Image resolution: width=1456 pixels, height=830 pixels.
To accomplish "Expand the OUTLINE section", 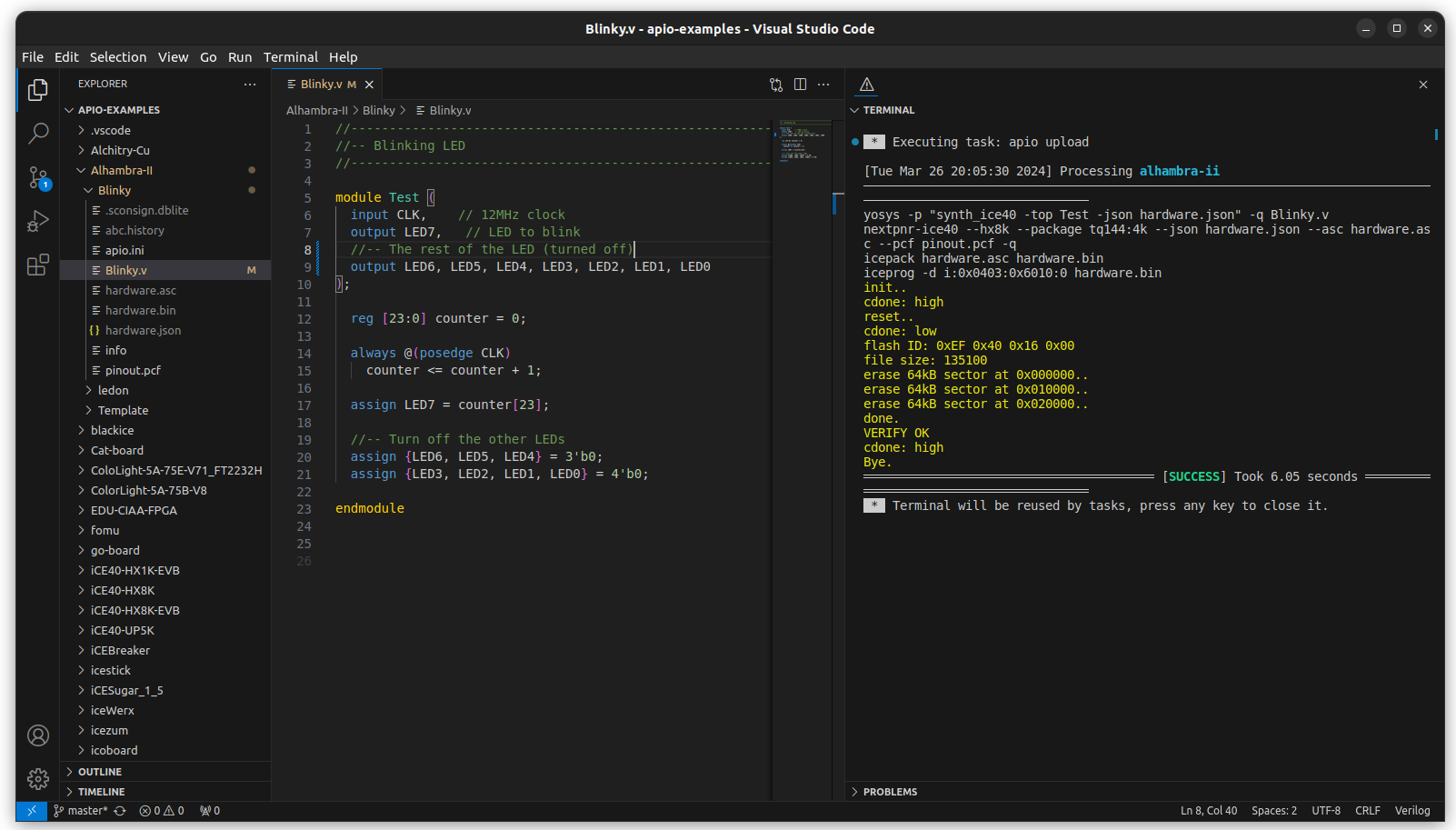I will click(99, 772).
